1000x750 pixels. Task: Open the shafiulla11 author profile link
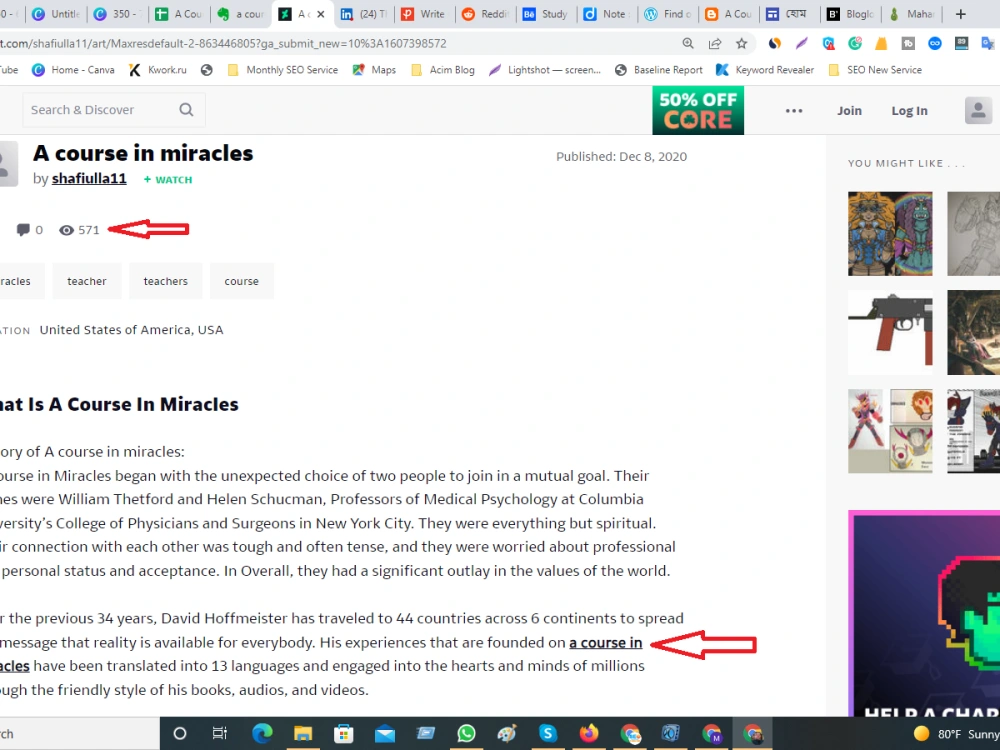(89, 179)
